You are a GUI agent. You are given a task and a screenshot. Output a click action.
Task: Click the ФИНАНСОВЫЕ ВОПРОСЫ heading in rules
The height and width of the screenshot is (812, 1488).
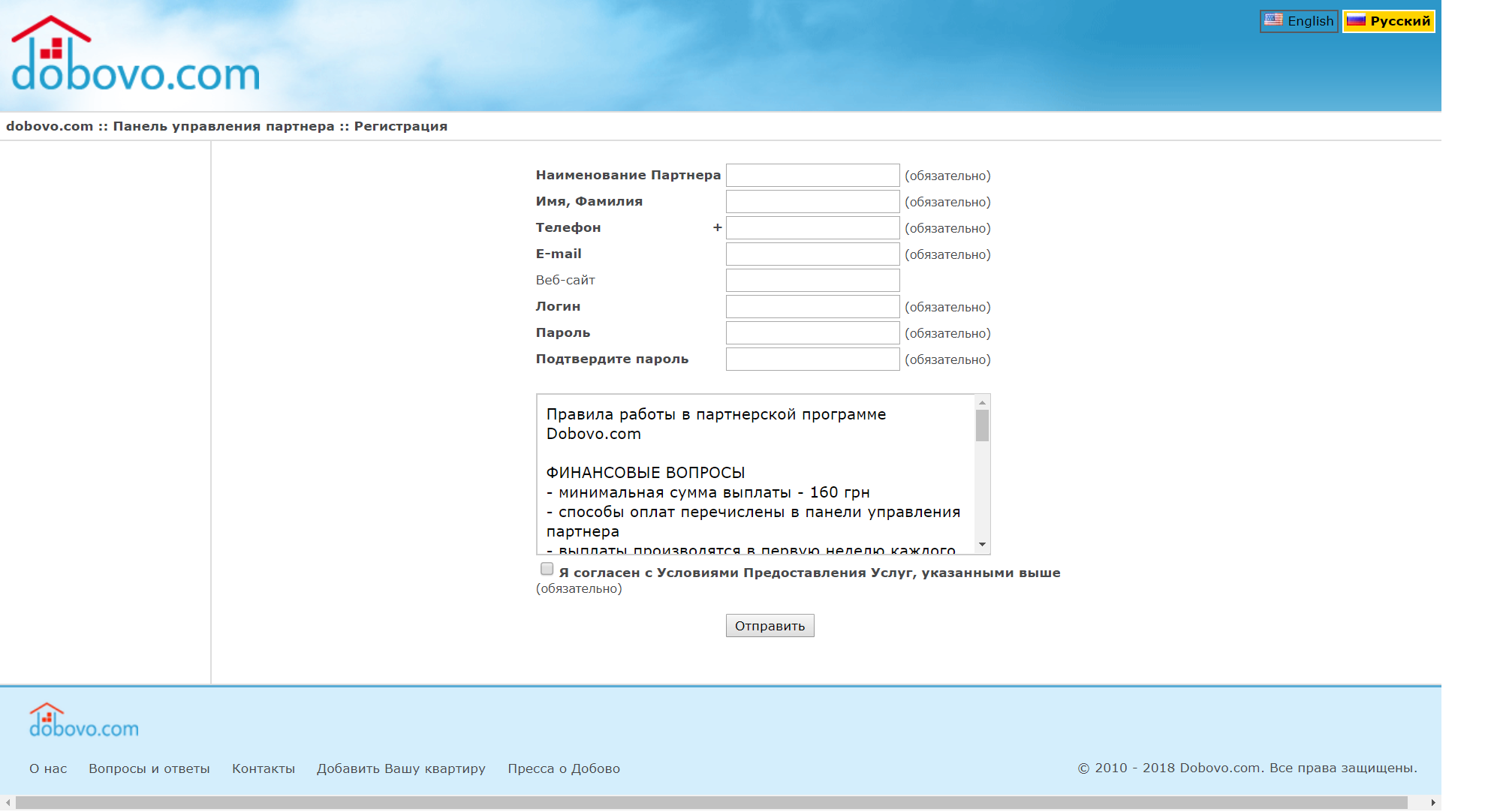point(646,473)
